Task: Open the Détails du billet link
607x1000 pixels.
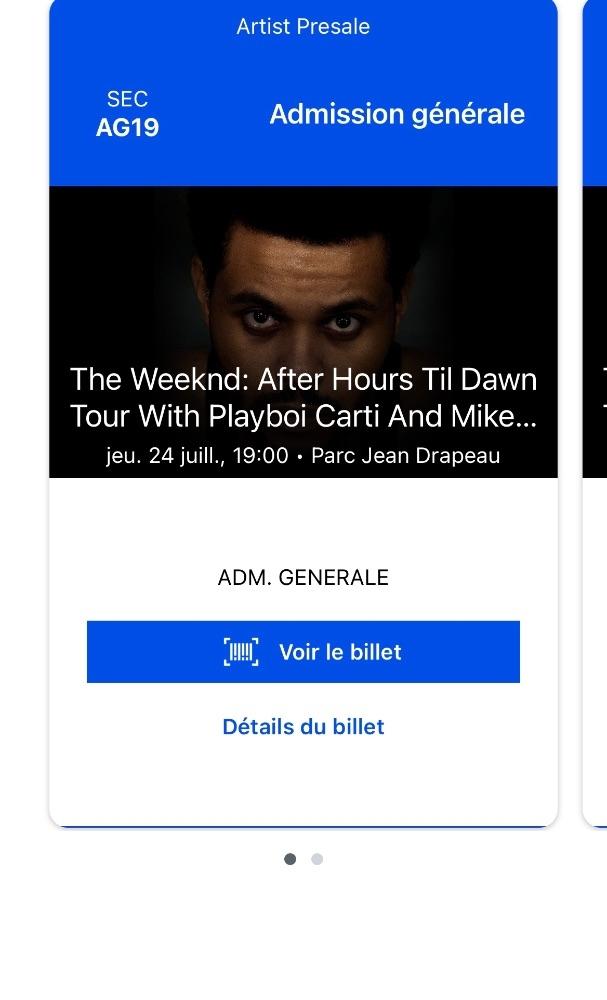Action: click(303, 727)
